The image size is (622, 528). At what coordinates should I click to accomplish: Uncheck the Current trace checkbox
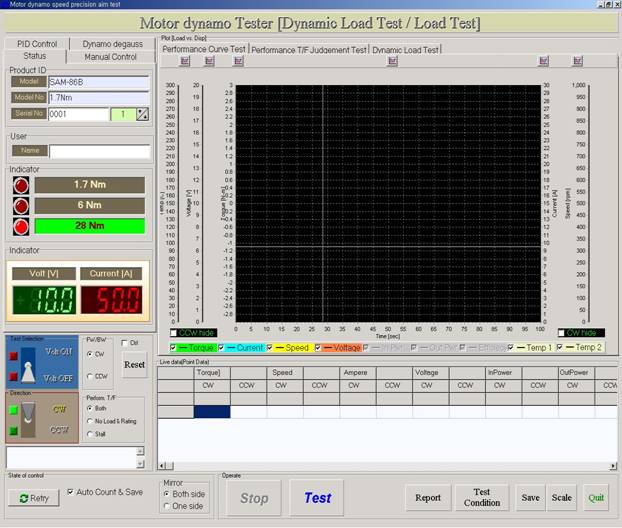point(221,348)
